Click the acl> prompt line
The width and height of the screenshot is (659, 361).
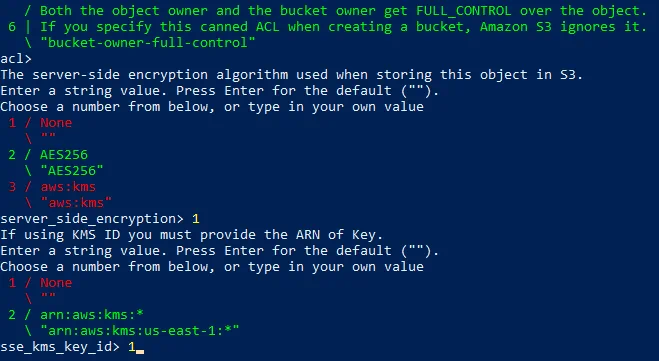[16, 59]
